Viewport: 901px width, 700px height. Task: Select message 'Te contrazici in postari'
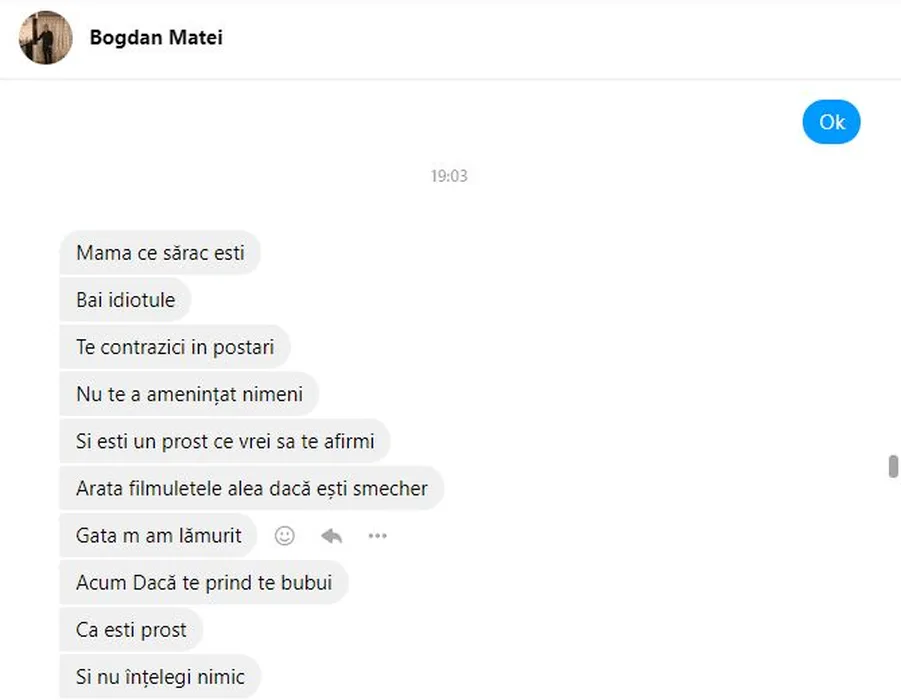pyautogui.click(x=175, y=347)
